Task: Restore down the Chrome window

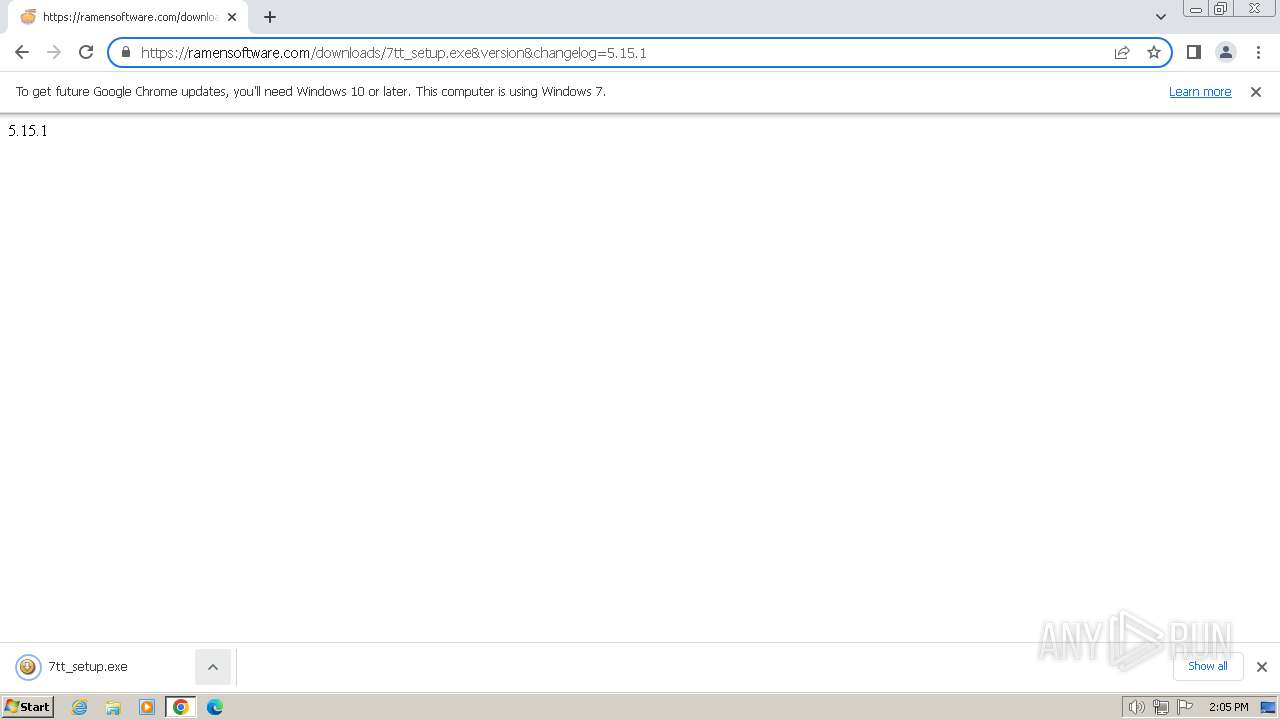Action: (x=1221, y=9)
